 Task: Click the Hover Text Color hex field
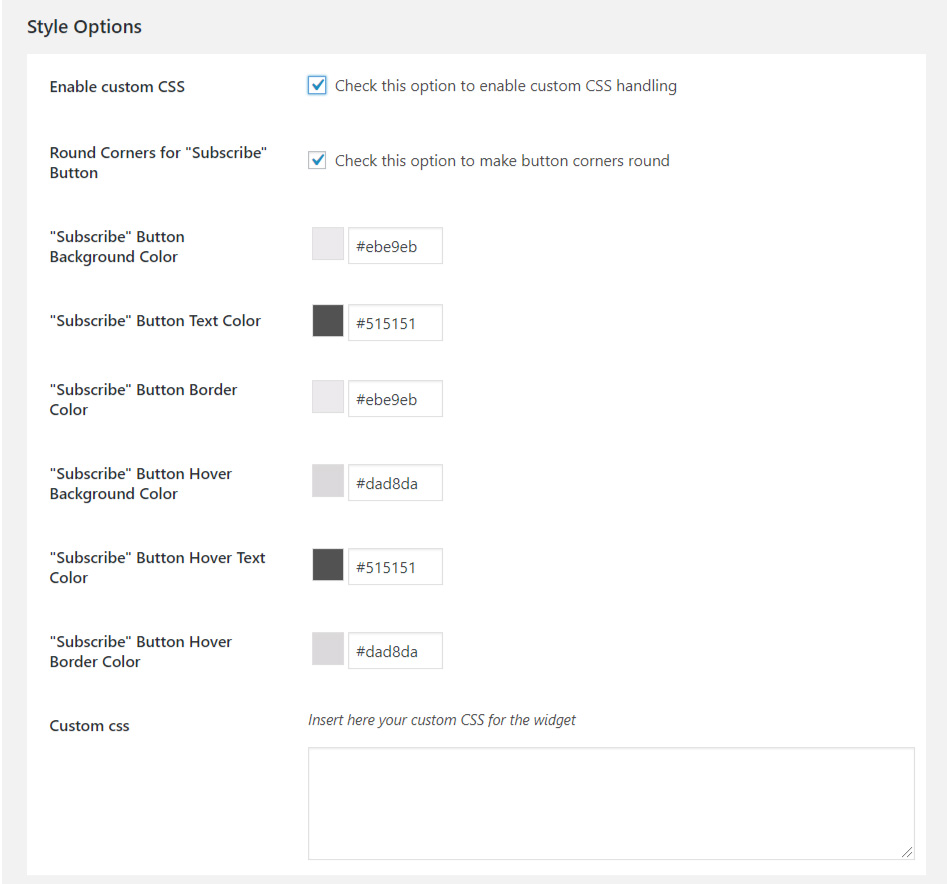tap(395, 567)
